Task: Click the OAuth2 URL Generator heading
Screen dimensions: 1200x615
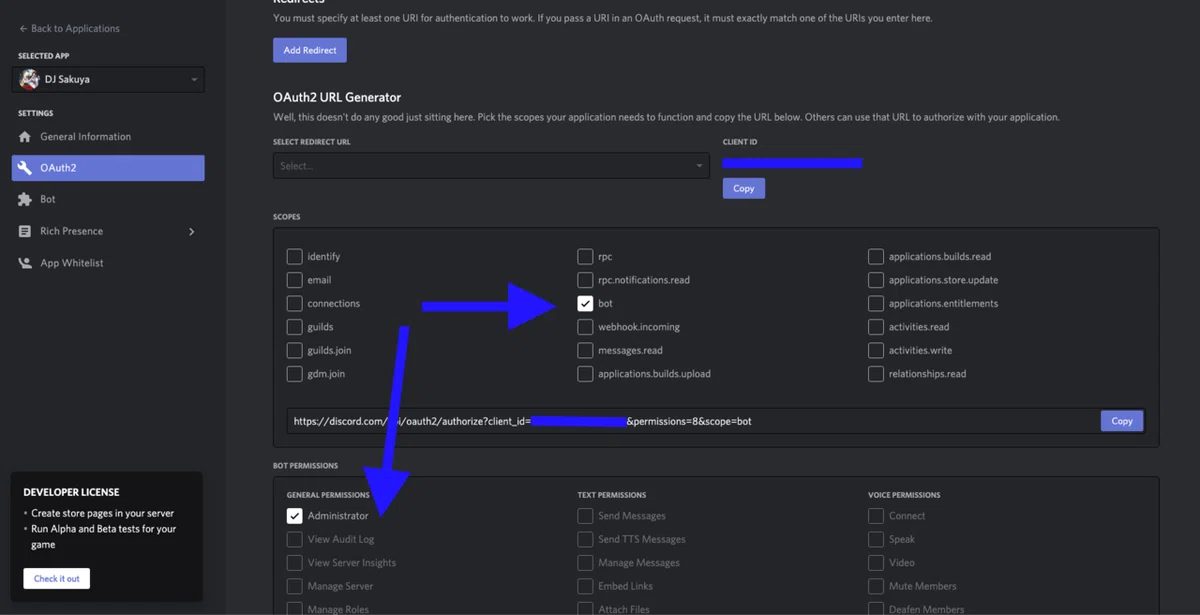Action: (337, 97)
